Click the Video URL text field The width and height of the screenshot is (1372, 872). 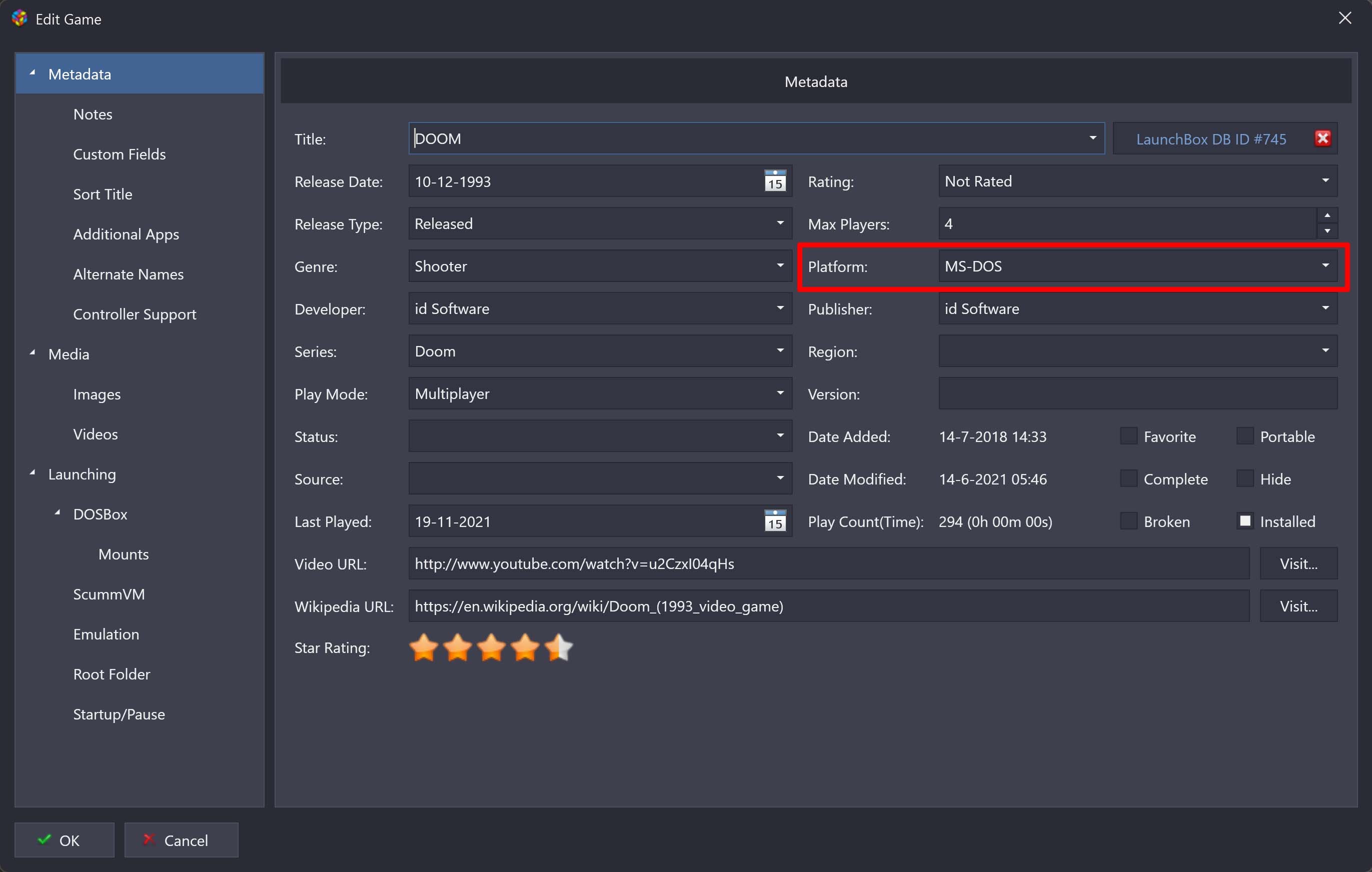click(829, 563)
